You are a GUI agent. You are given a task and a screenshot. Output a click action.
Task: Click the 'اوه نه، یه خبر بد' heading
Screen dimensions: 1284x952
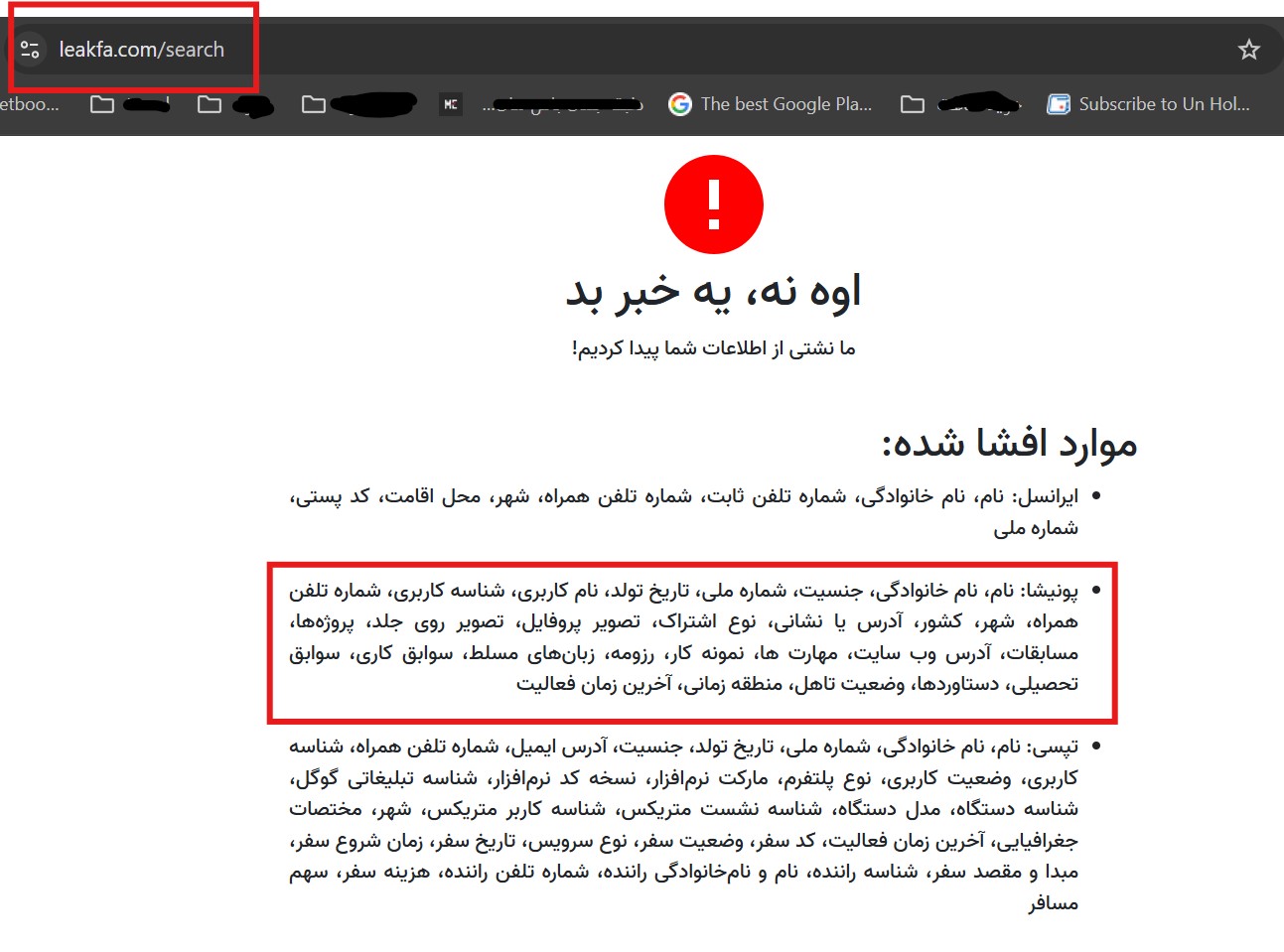(713, 292)
